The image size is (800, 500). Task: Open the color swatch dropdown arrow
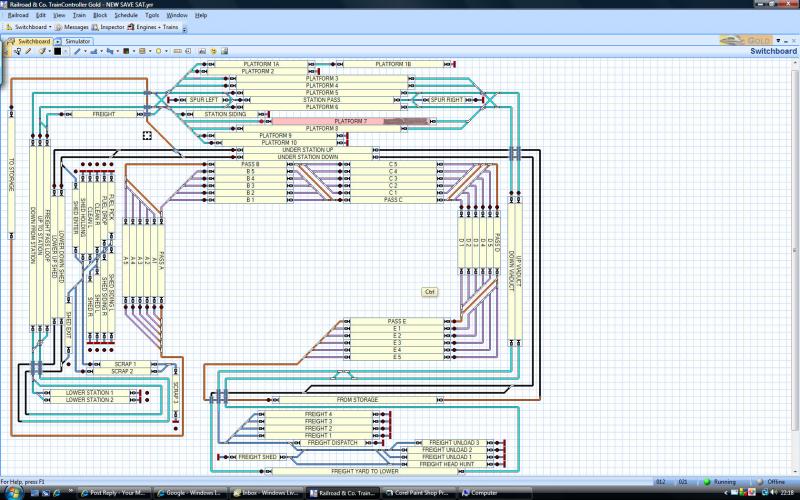[x=65, y=51]
